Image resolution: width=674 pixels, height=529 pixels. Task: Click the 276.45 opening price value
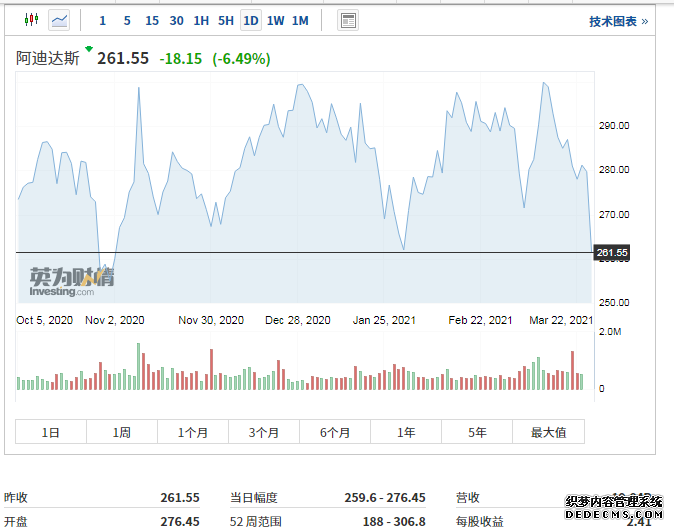[180, 521]
